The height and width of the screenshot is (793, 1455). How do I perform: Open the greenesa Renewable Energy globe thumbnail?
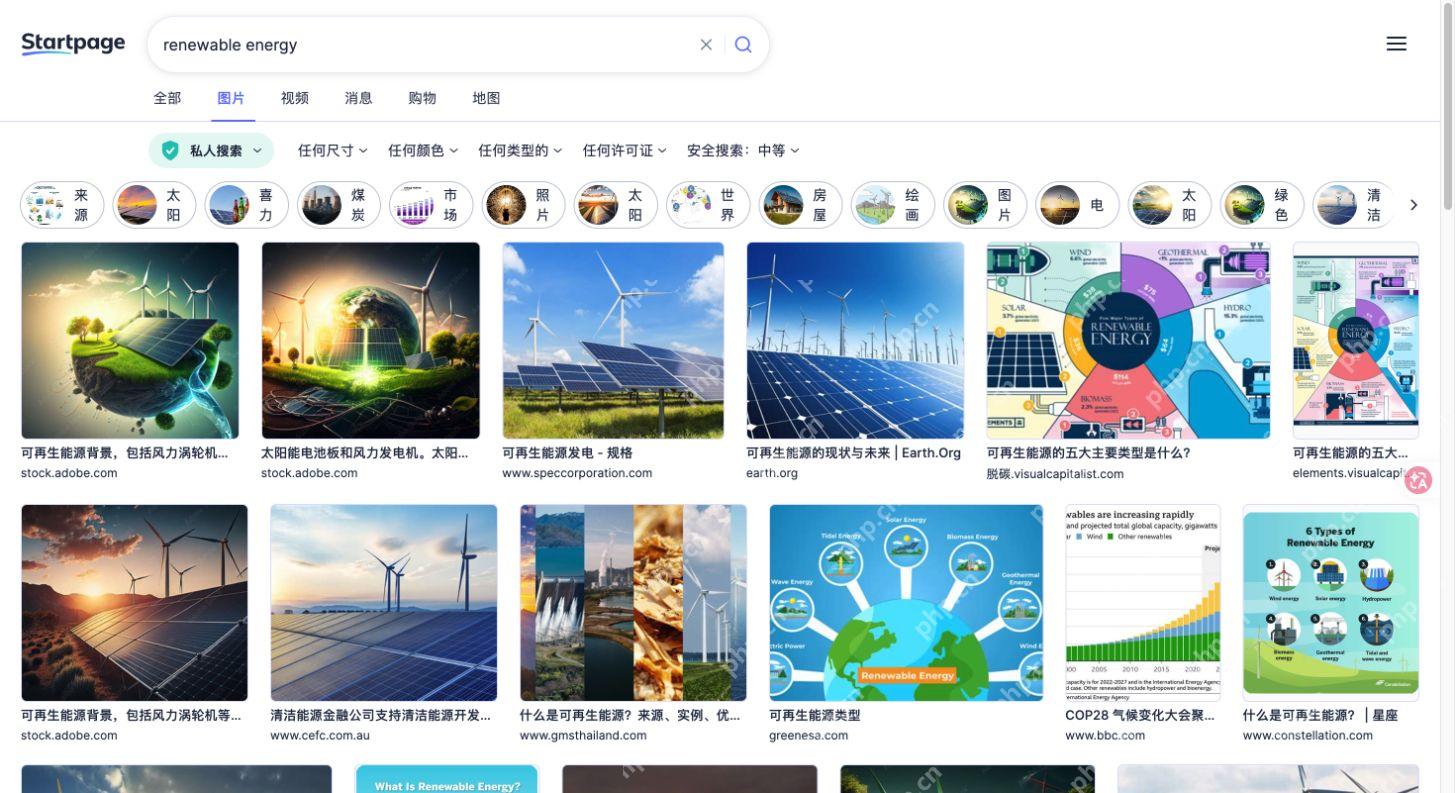[x=906, y=602]
